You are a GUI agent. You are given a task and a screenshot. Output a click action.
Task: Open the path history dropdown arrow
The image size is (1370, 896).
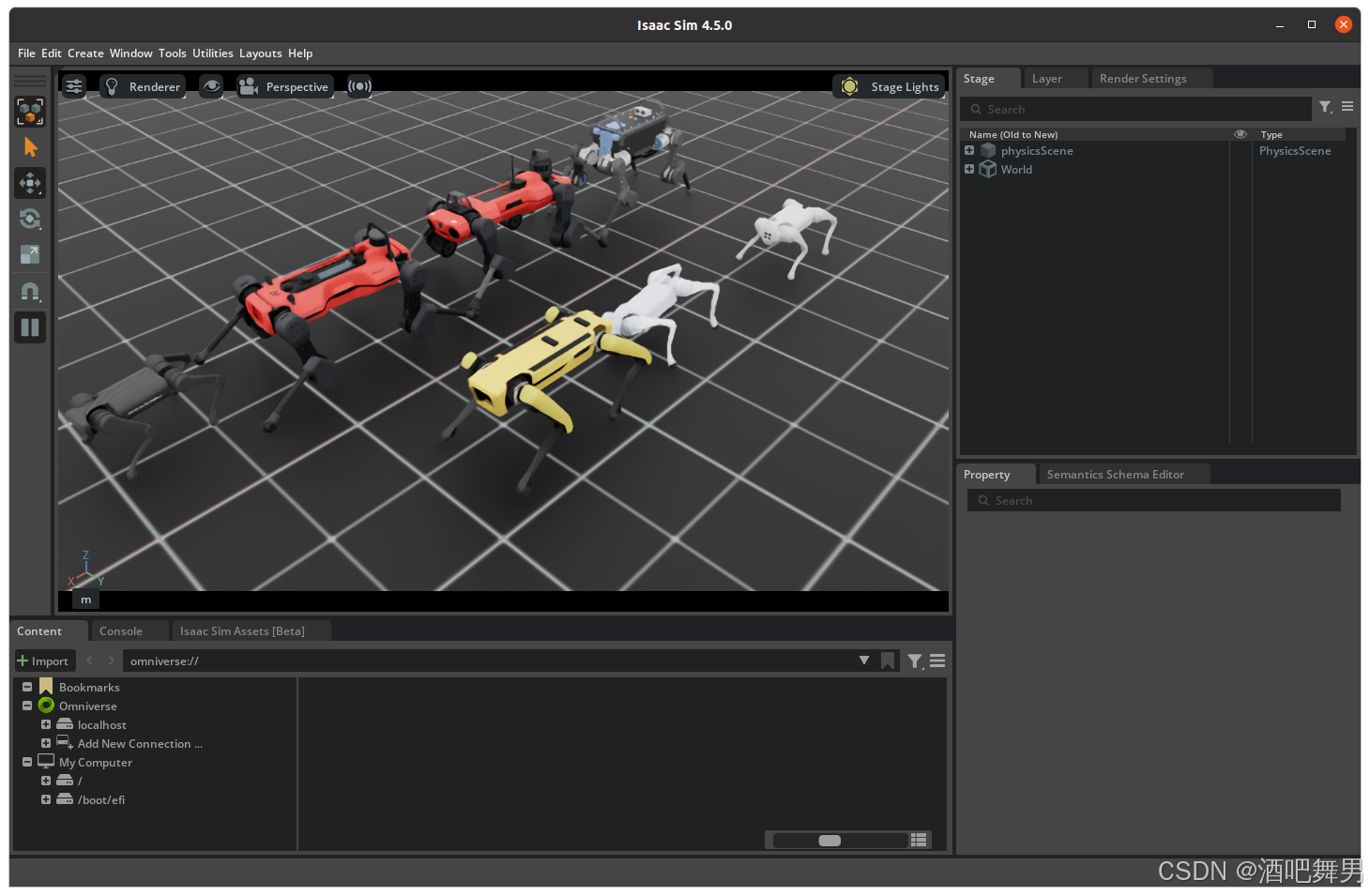(x=864, y=661)
